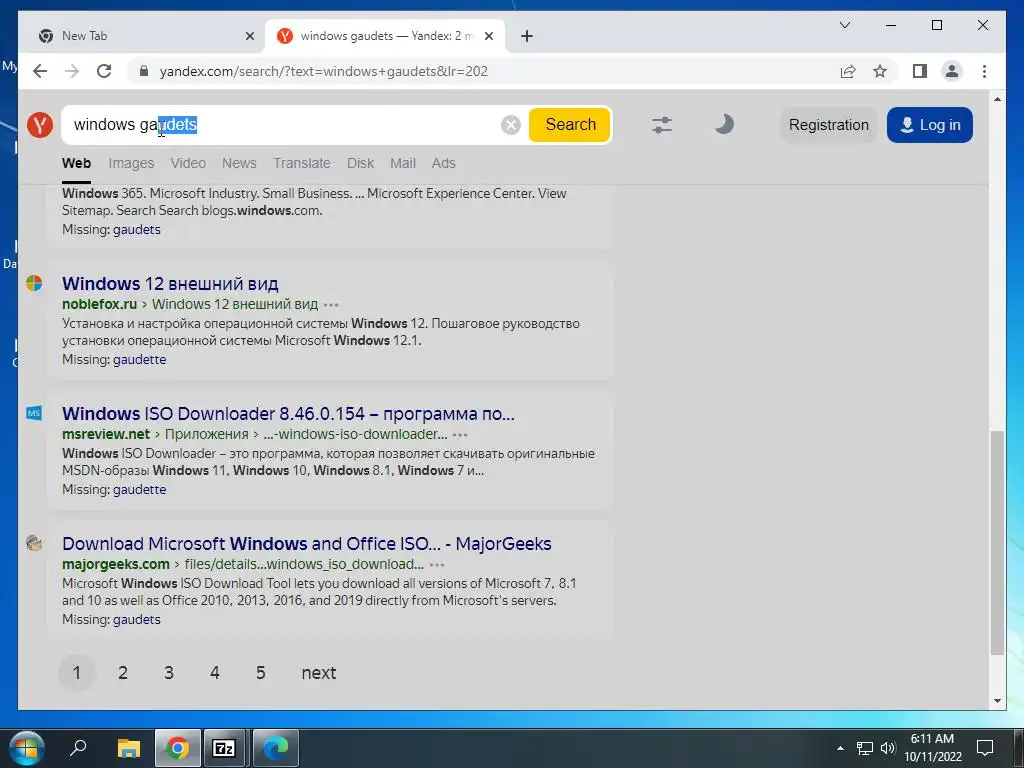Share this page icon in address bar
1024x768 pixels.
(848, 71)
